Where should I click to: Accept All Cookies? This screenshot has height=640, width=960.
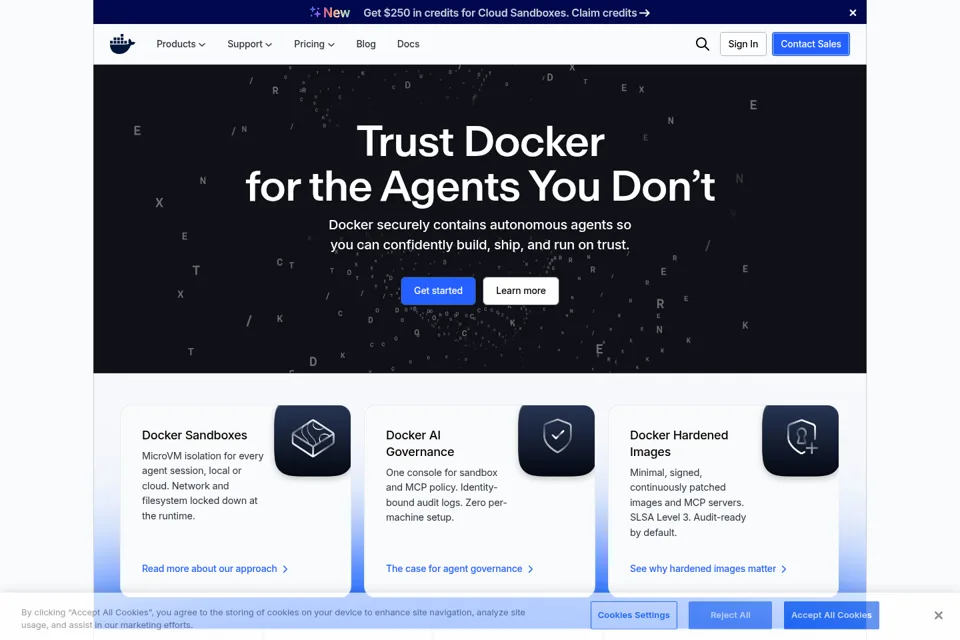pos(831,615)
